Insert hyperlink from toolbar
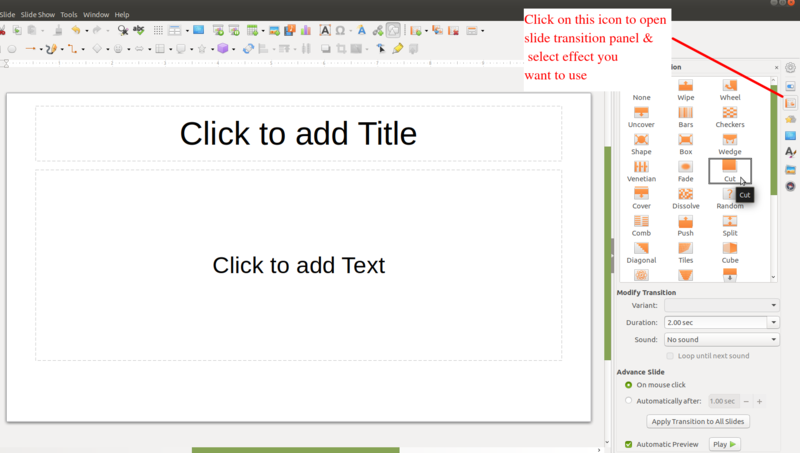800x453 pixels. [x=378, y=31]
